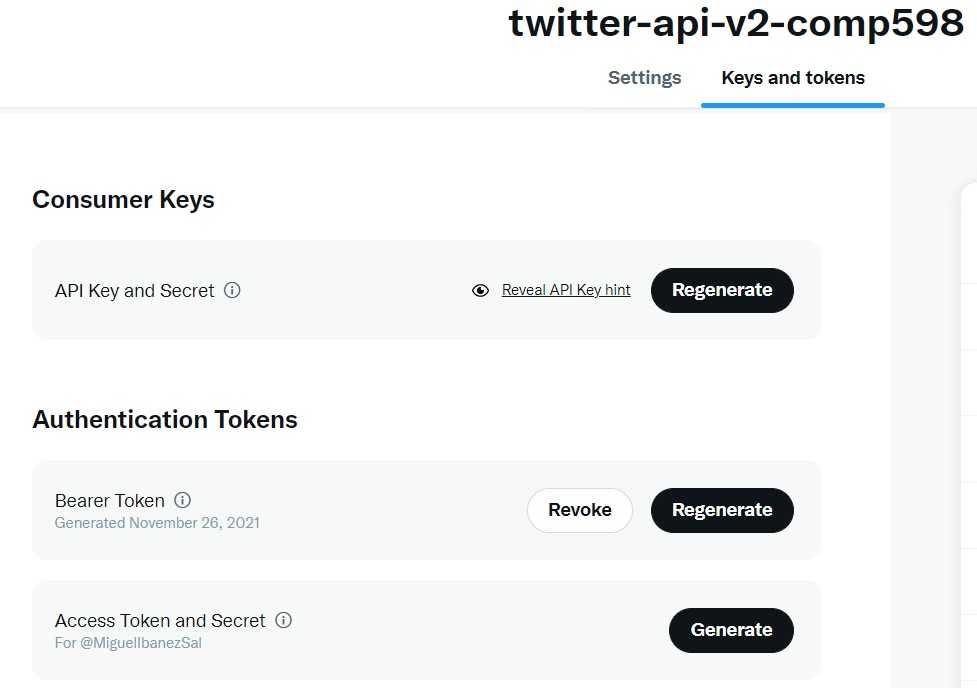Click the For @MiguelIbanezSal username text
The height and width of the screenshot is (688, 977).
[128, 643]
